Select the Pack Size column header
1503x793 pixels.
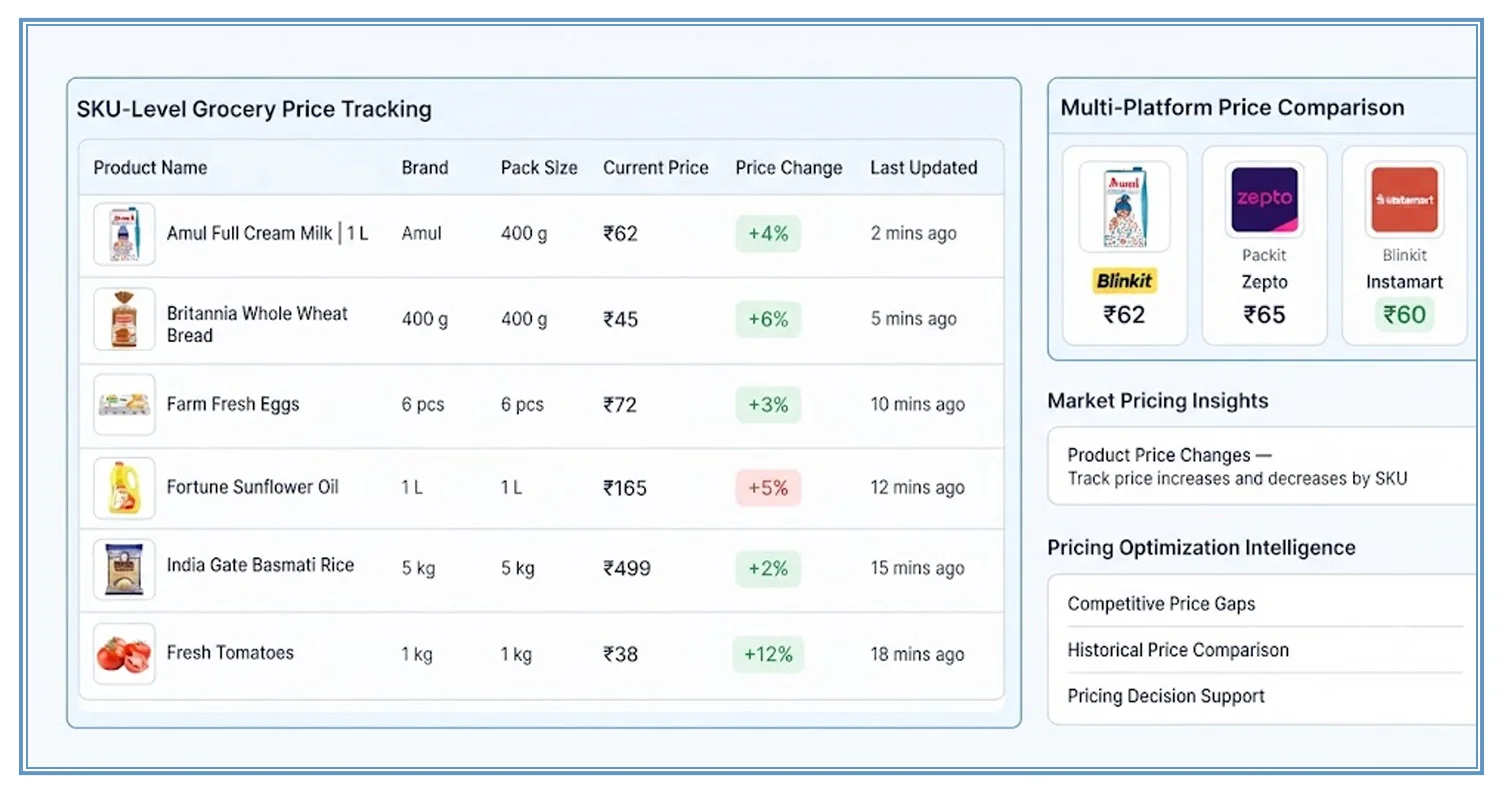(x=539, y=167)
